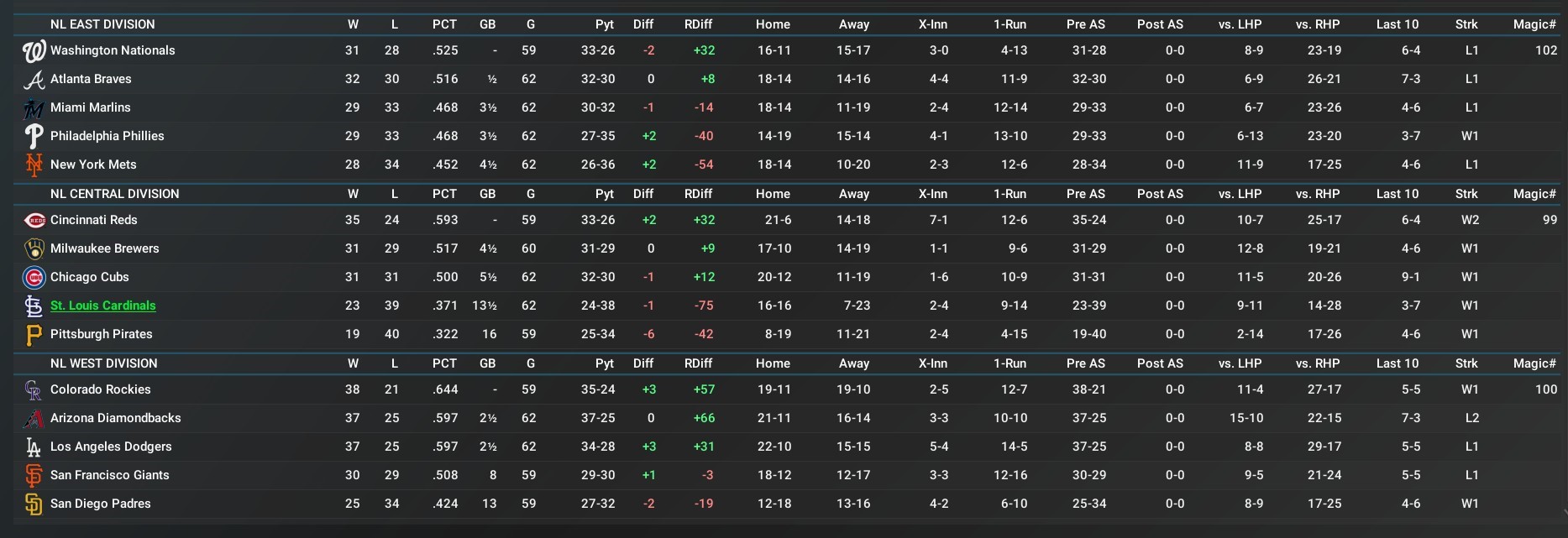The image size is (1568, 538).
Task: Sort NL West by L column header
Action: pos(395,363)
